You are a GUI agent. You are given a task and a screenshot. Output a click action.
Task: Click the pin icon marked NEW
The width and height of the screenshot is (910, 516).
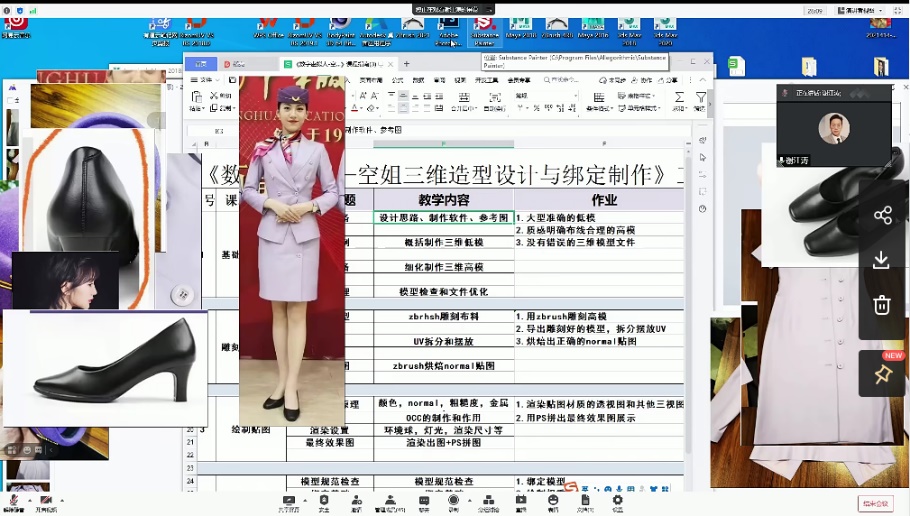(x=882, y=374)
